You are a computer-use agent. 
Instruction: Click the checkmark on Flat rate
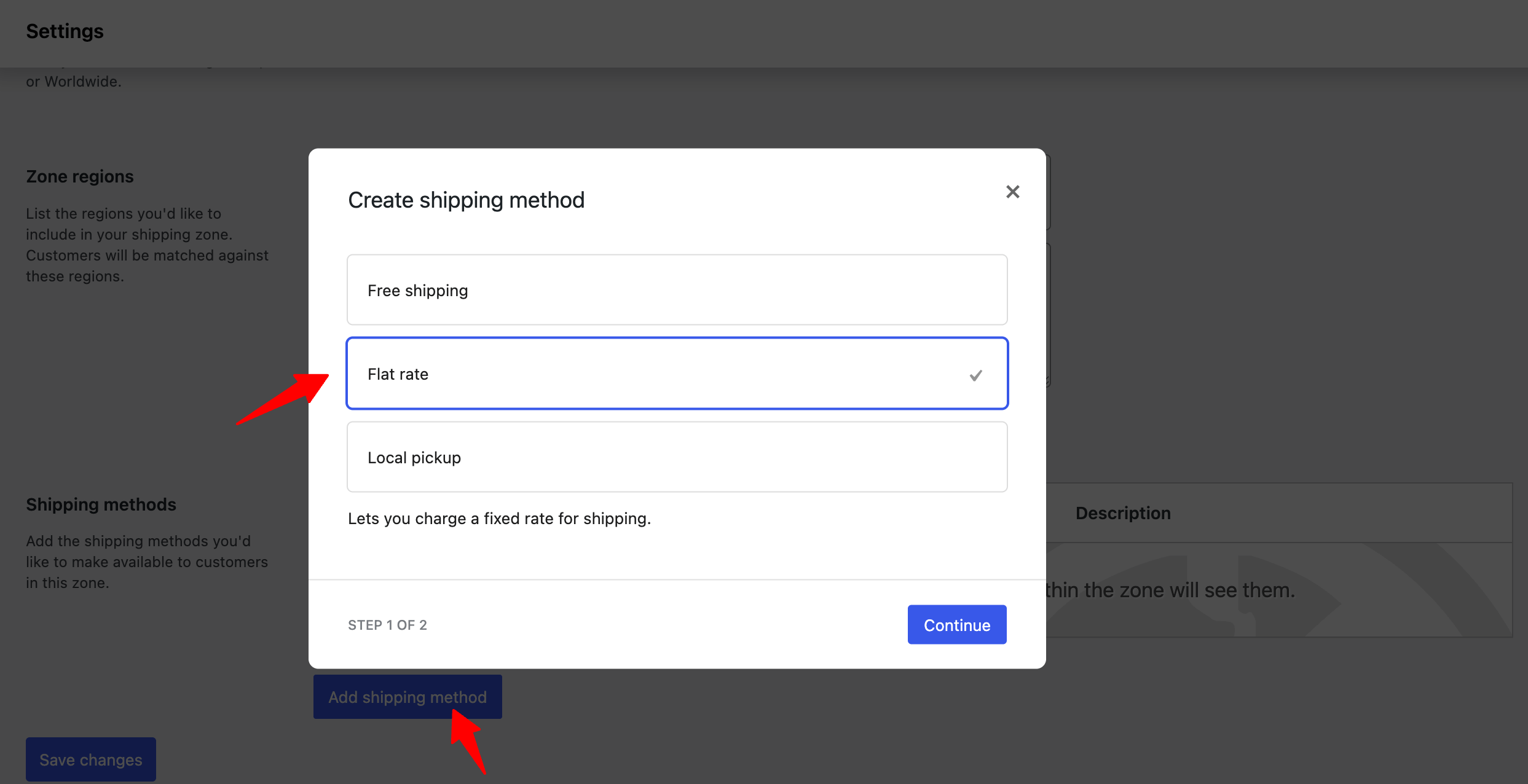[975, 375]
